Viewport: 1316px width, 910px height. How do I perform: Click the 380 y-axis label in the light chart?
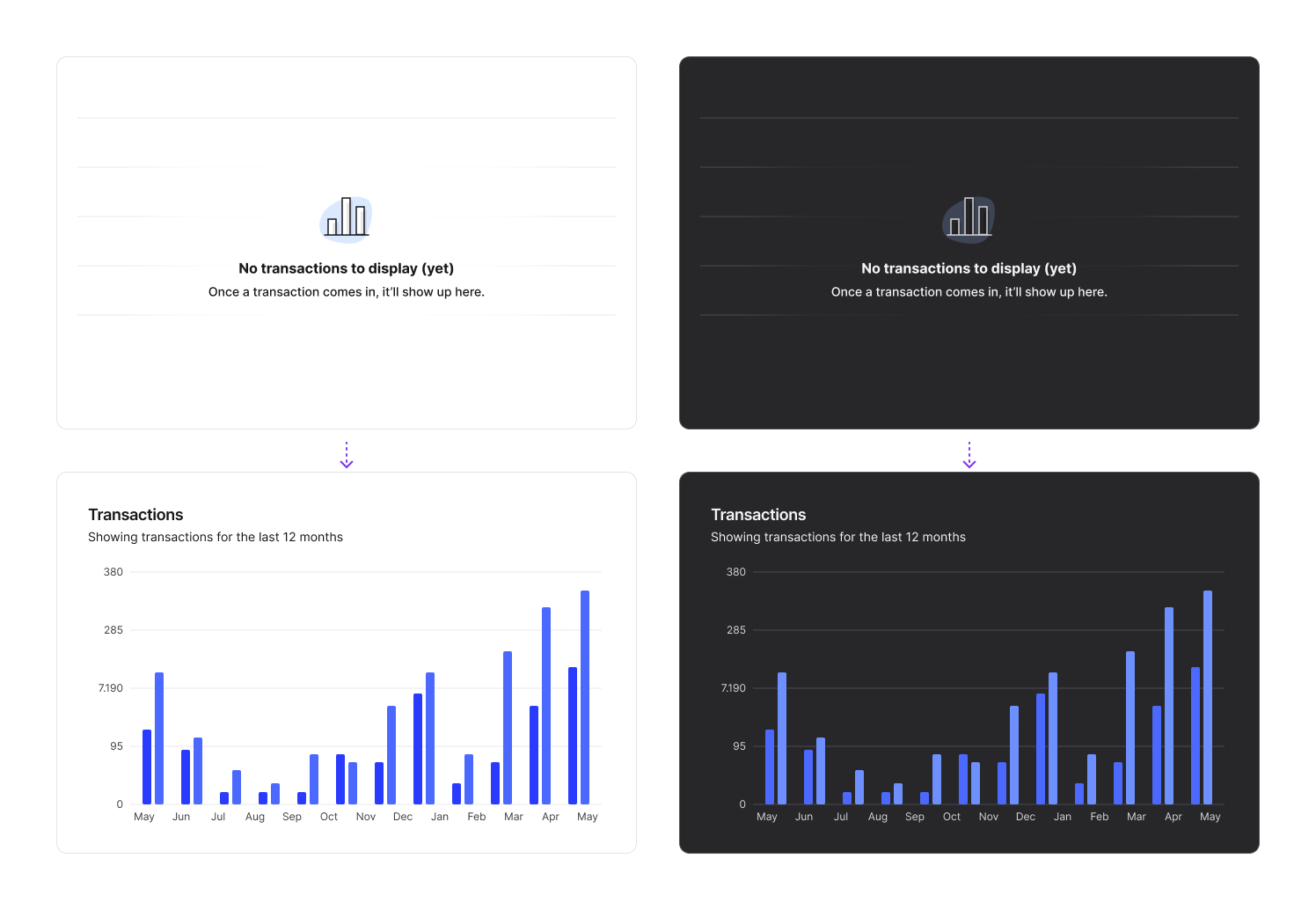(113, 572)
